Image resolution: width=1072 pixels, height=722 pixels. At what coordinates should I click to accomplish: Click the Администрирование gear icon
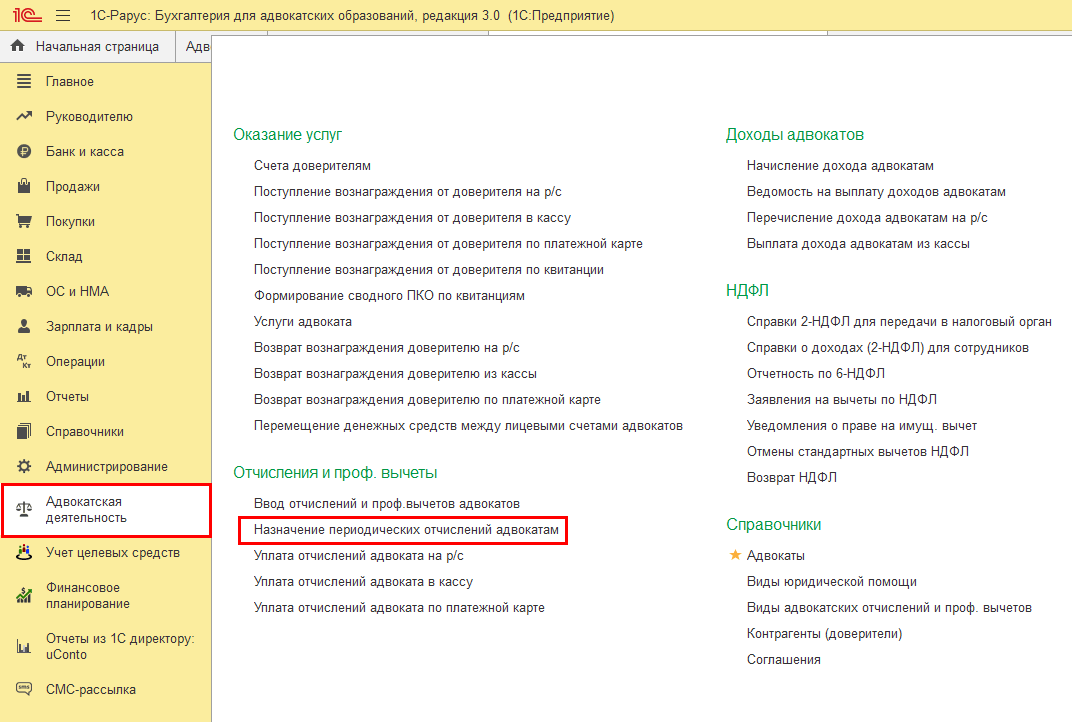click(25, 467)
